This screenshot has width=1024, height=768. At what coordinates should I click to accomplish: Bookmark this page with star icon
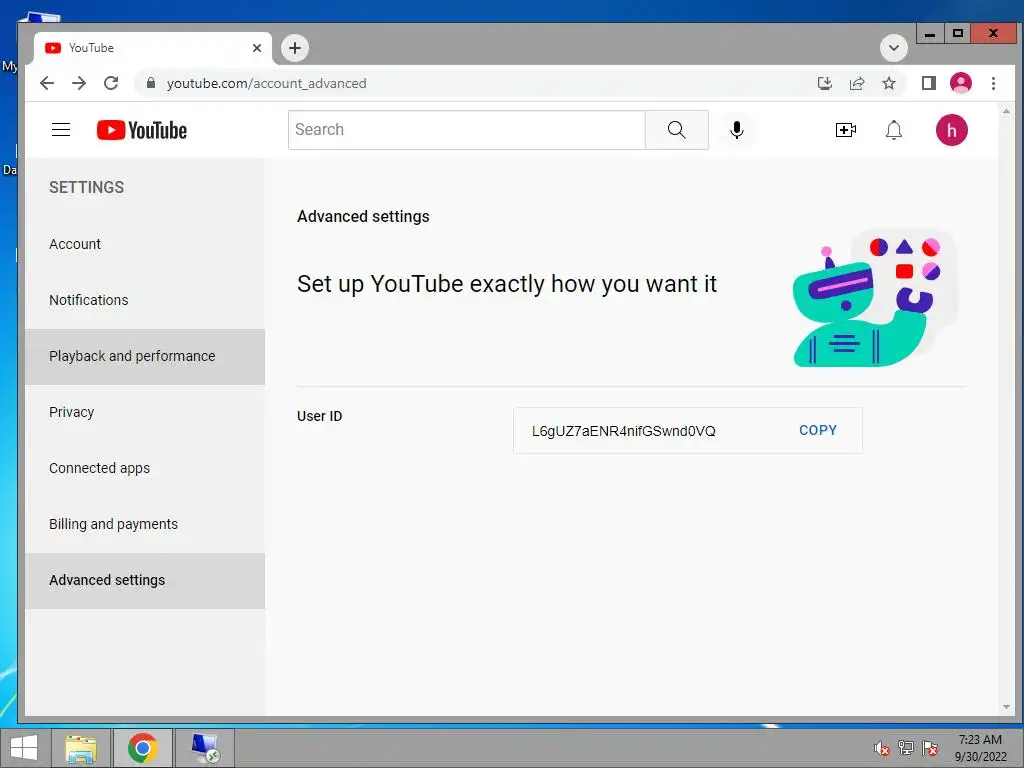pos(889,83)
